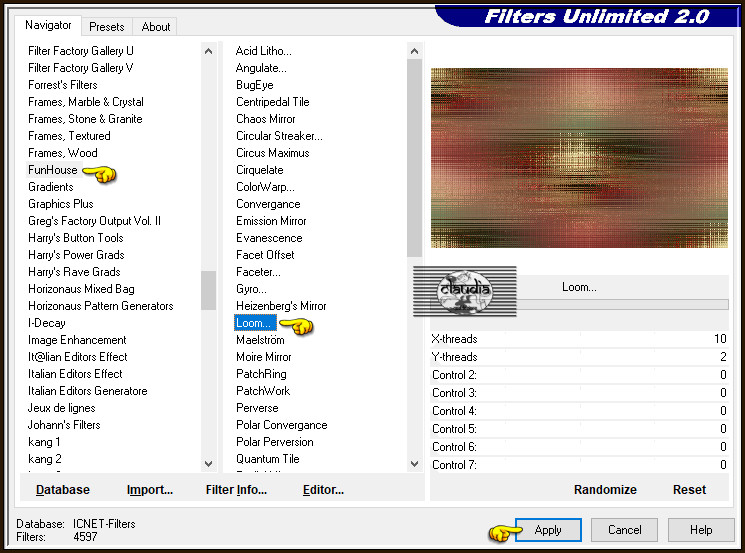Select Jeux de lignes category
Screen dimensions: 745x553
61,408
